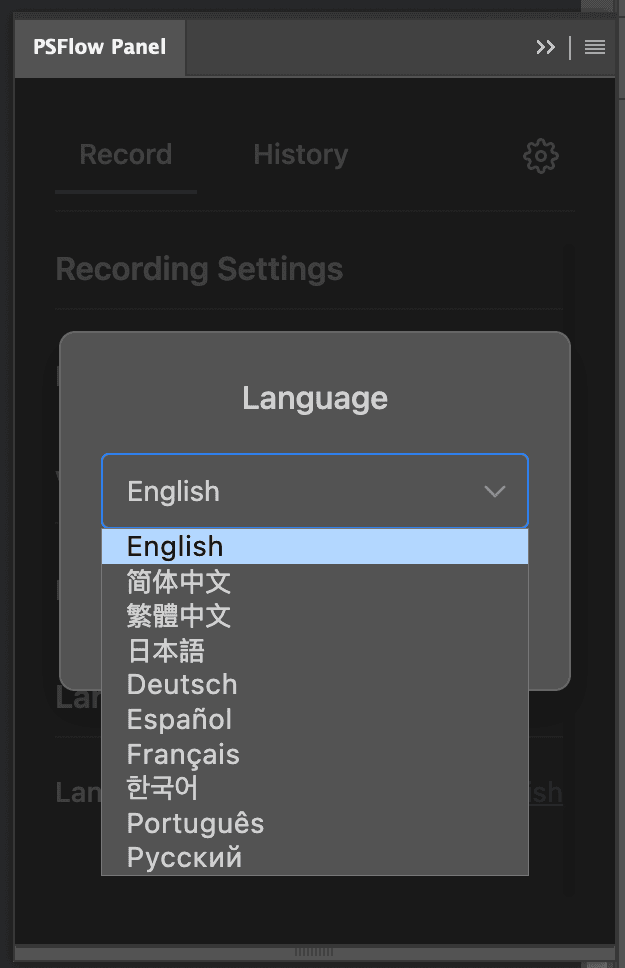Open the settings gear icon
625x968 pixels.
tap(541, 155)
